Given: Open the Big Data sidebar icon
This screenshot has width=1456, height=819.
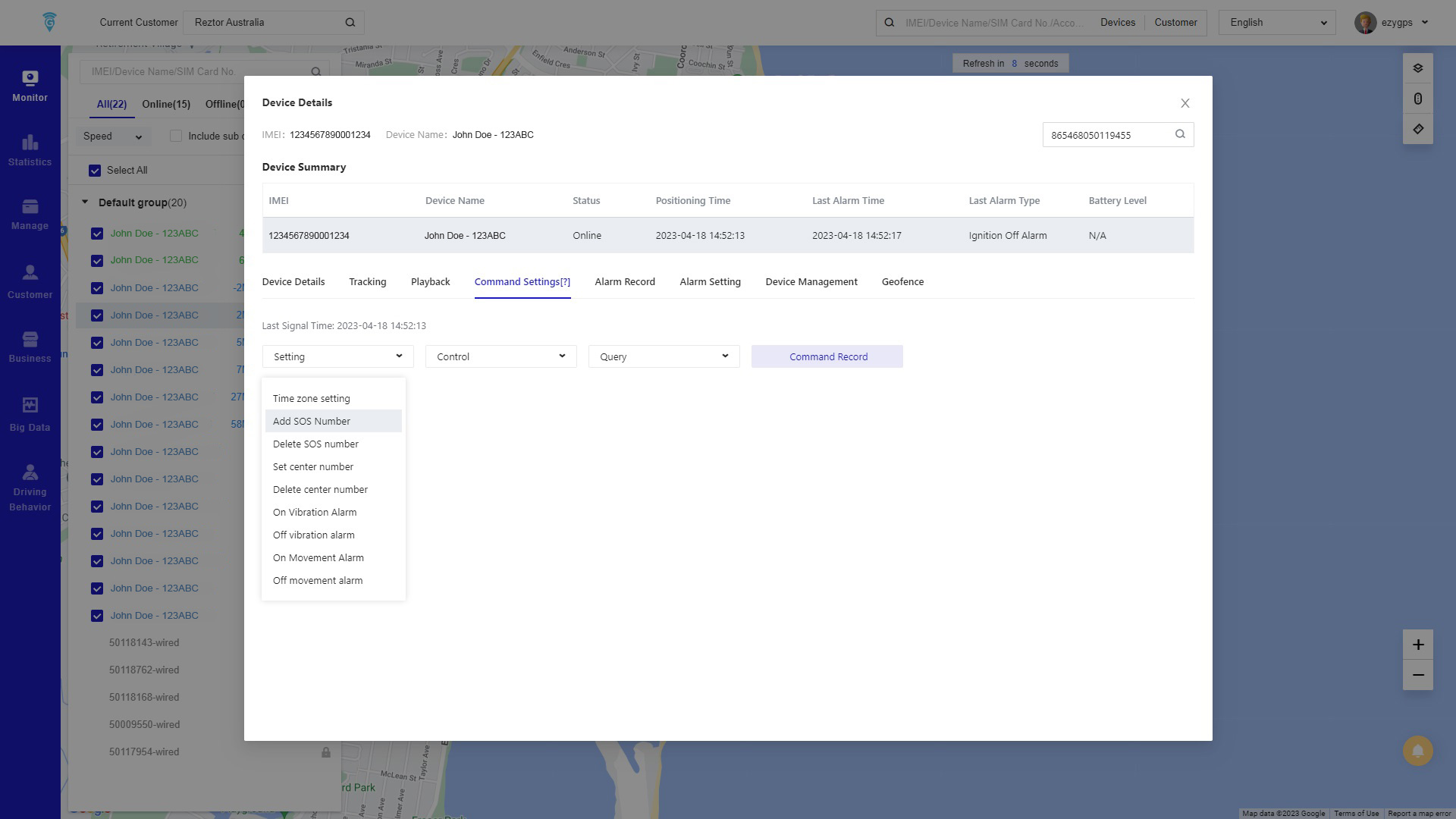Looking at the screenshot, I should [30, 414].
